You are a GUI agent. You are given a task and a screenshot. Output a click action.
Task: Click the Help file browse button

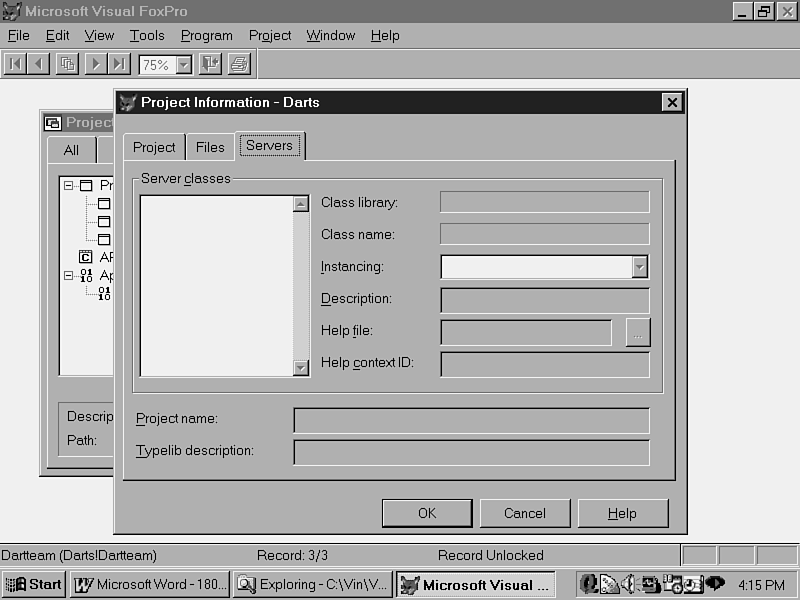click(x=638, y=332)
